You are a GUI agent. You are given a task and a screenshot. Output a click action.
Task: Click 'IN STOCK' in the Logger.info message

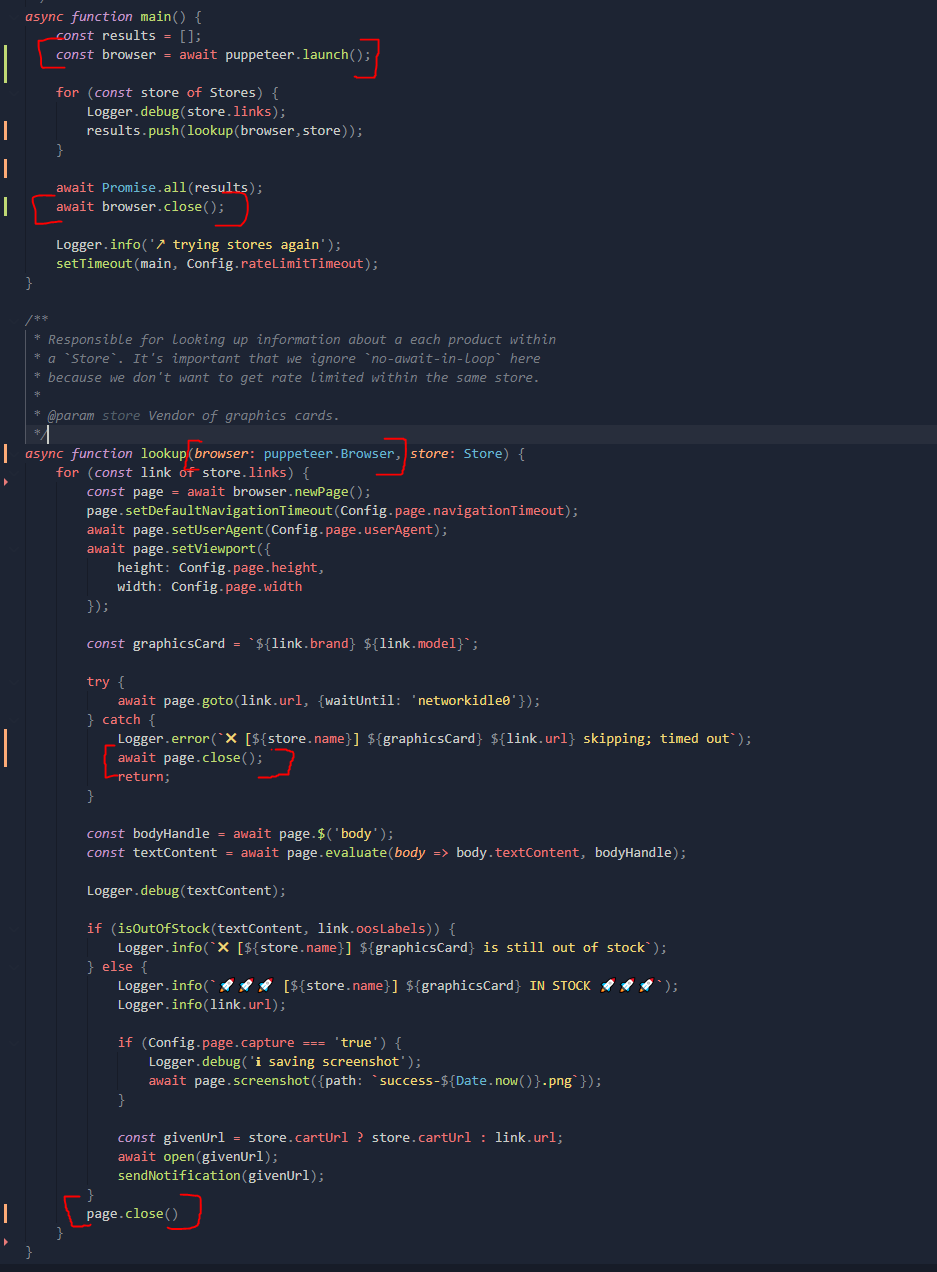click(560, 985)
